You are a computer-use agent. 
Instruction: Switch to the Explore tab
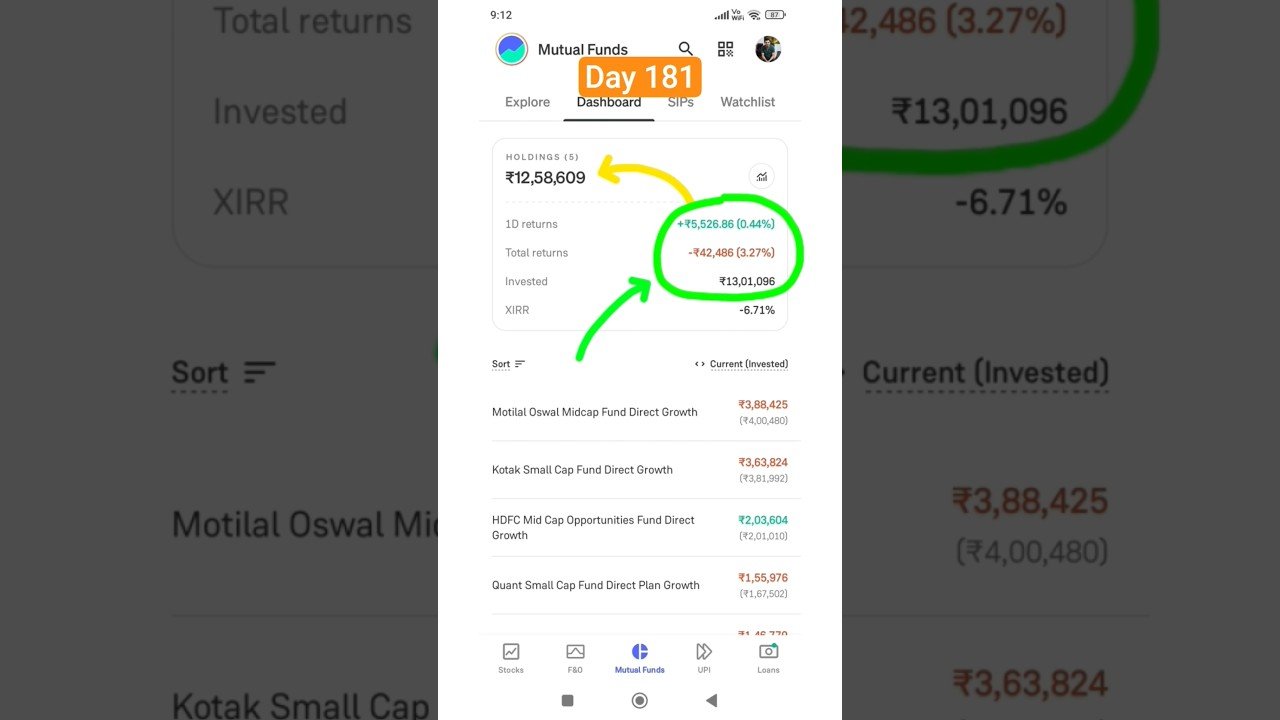(527, 102)
